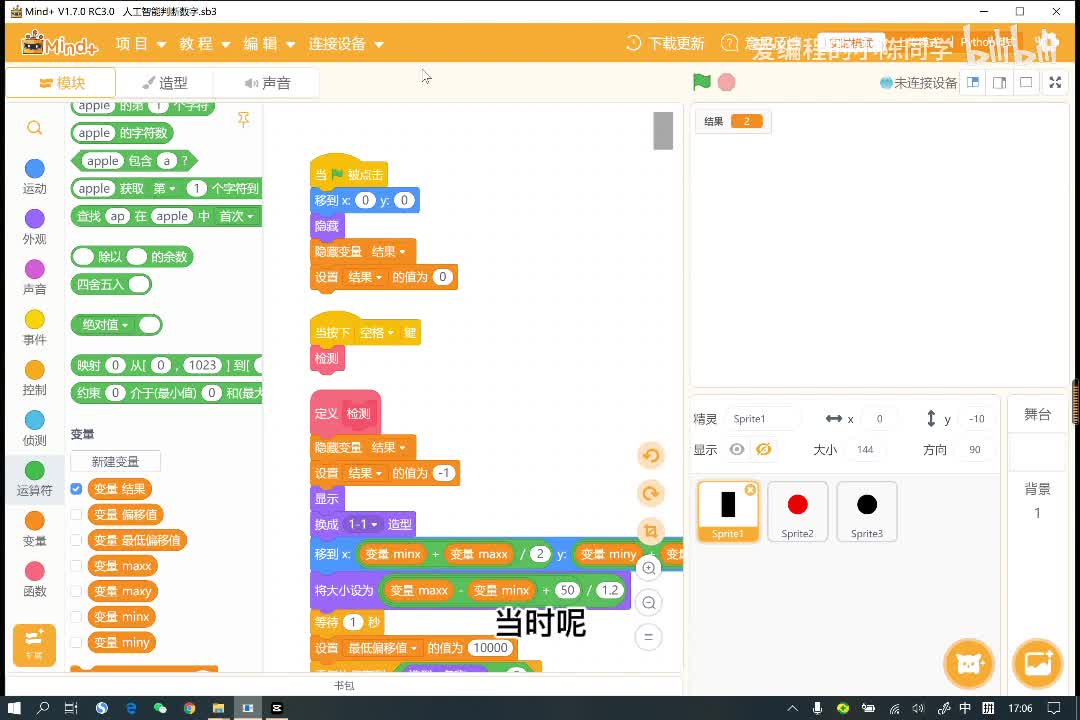Undo with the counterclockwise arrow icon
Screen dimensions: 1080x720
(x=650, y=455)
